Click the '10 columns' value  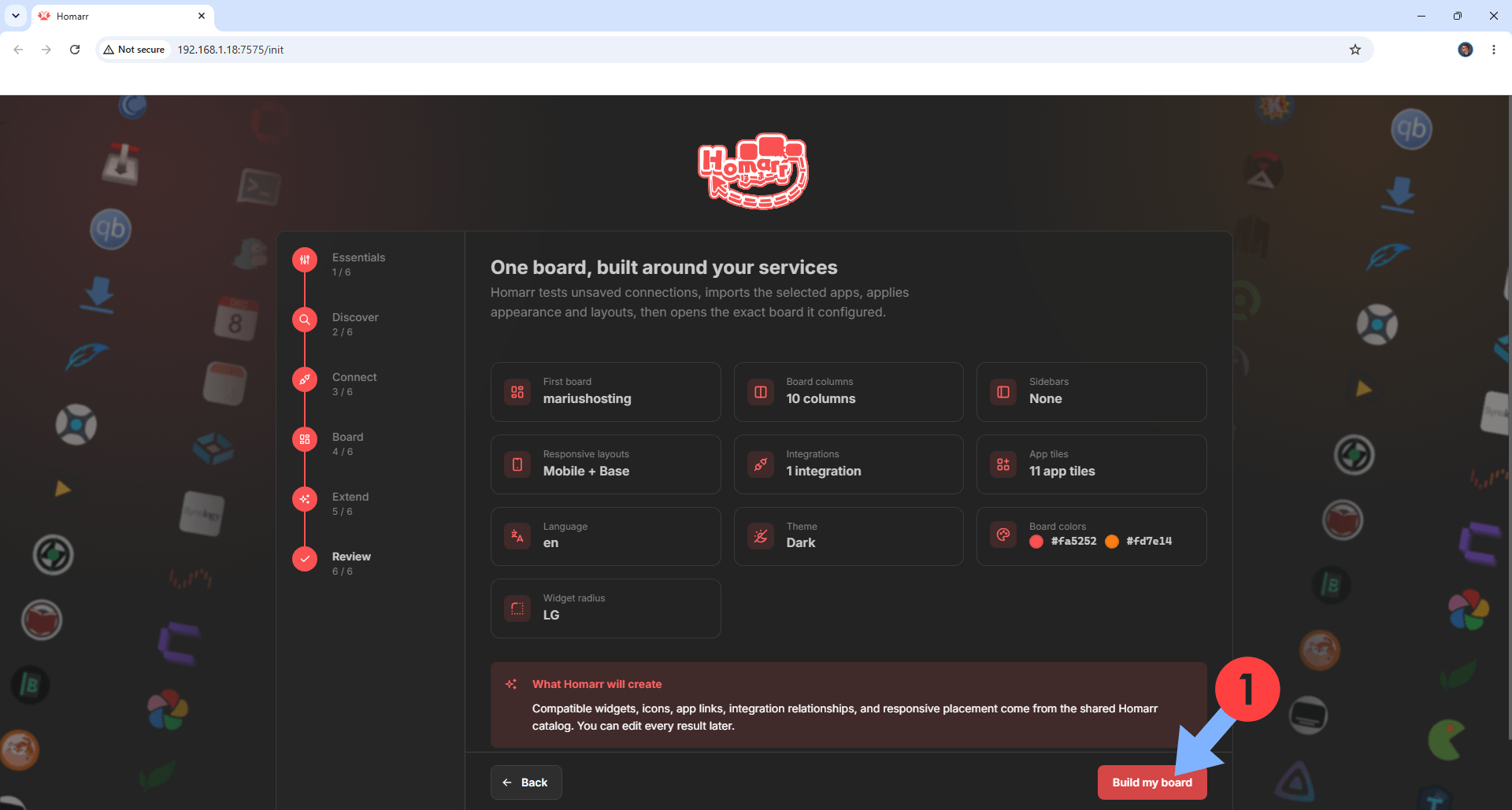click(x=821, y=399)
